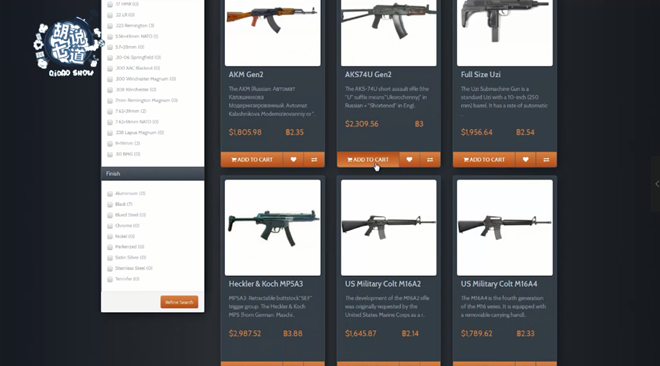Open the Heckler & Koch MP5A3 title link

(266, 284)
